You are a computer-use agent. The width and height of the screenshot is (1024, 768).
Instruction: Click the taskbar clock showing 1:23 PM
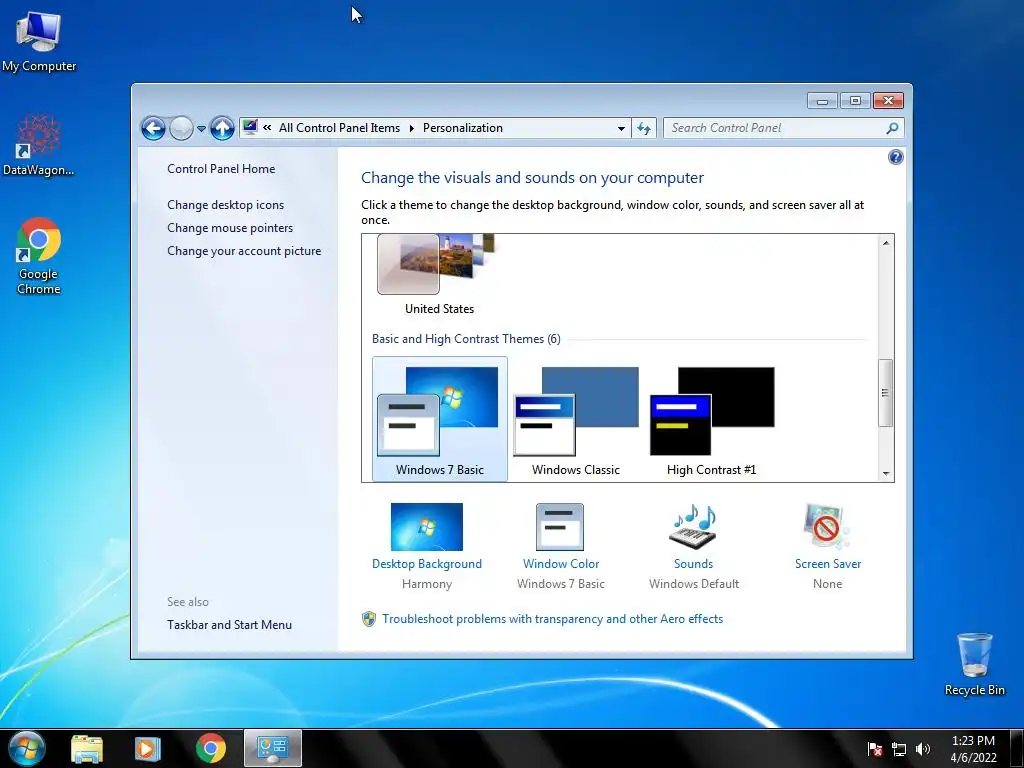click(973, 749)
